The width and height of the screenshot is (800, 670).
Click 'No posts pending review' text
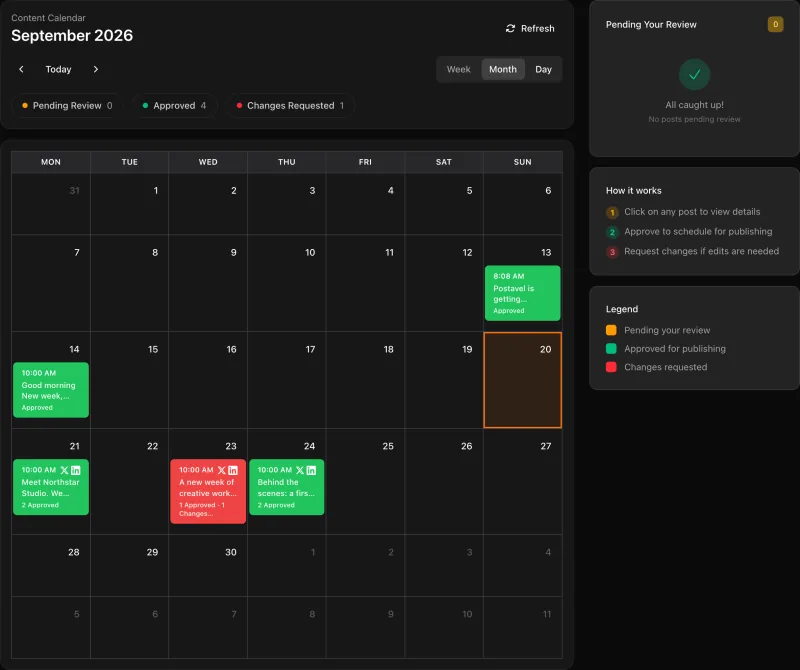tap(694, 119)
